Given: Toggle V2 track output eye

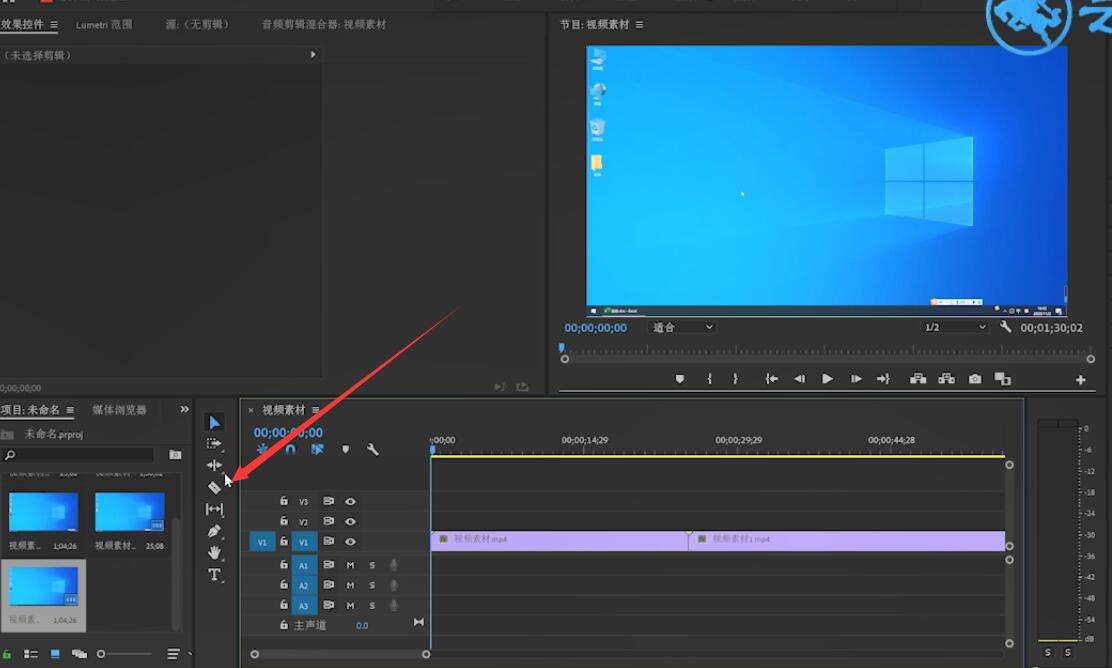Looking at the screenshot, I should [350, 521].
